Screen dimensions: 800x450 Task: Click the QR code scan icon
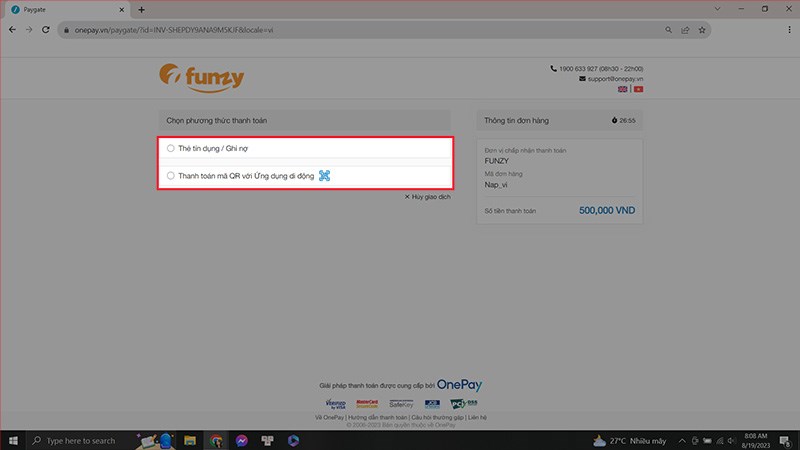click(x=324, y=176)
